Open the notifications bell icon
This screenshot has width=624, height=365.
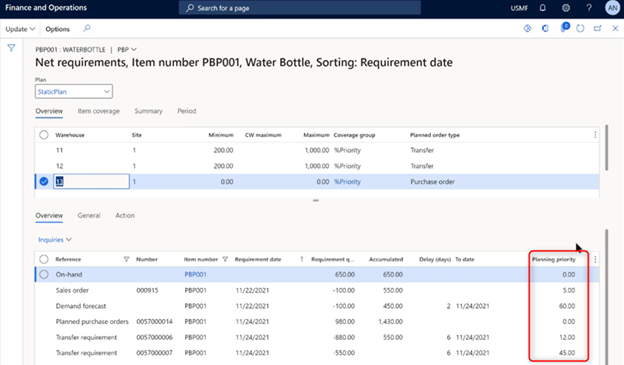542,8
